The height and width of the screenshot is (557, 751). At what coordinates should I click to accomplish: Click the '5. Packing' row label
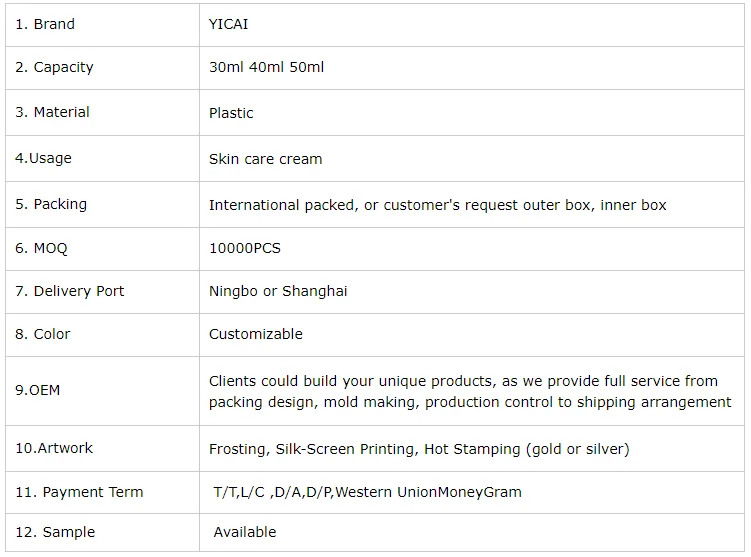click(x=51, y=204)
